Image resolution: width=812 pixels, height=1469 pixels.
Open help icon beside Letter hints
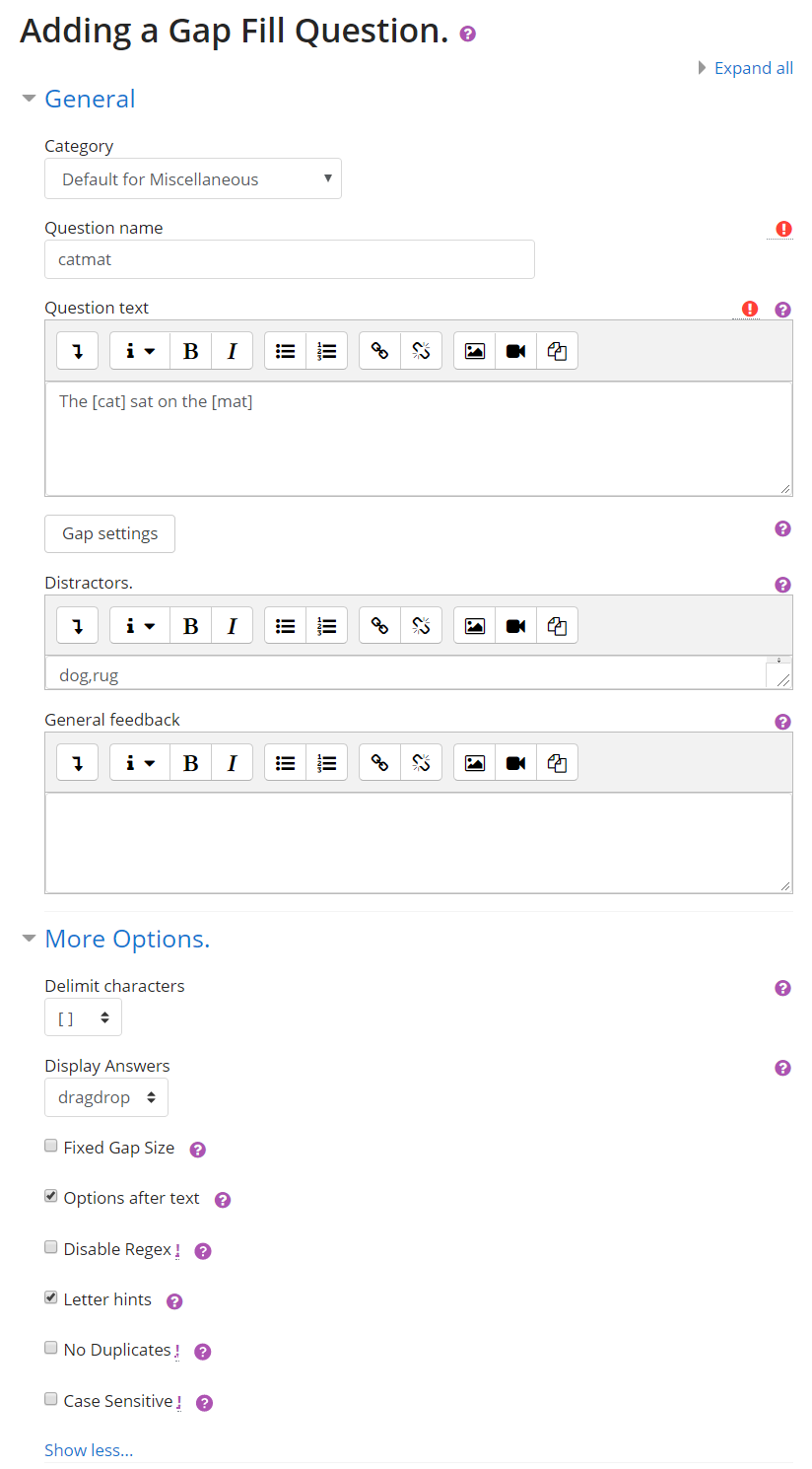174,1301
